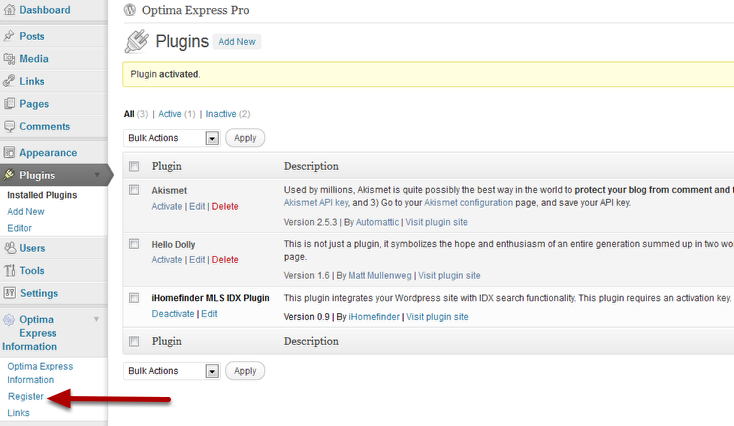Open the Pages menu
734x426 pixels.
coord(34,104)
